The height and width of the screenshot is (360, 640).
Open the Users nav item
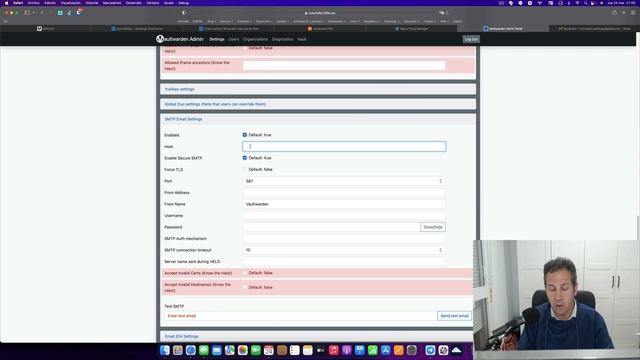(x=233, y=39)
